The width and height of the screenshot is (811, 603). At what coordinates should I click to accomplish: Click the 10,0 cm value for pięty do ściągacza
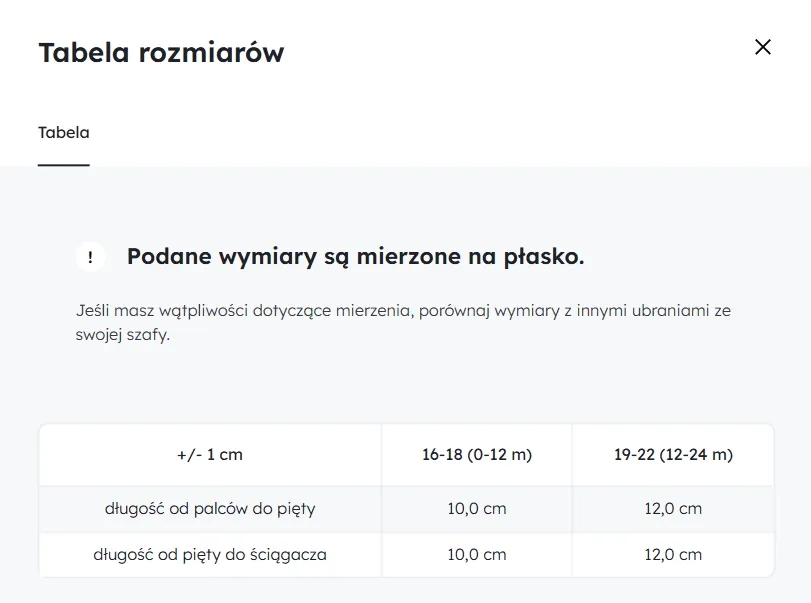pyautogui.click(x=476, y=555)
